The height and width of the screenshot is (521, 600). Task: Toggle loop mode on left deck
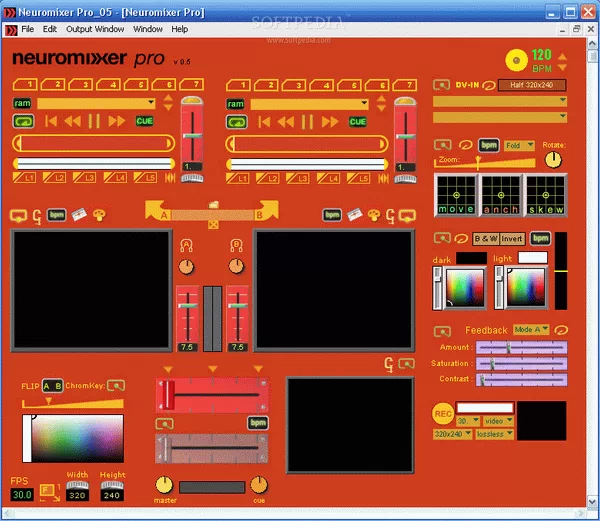coord(23,122)
